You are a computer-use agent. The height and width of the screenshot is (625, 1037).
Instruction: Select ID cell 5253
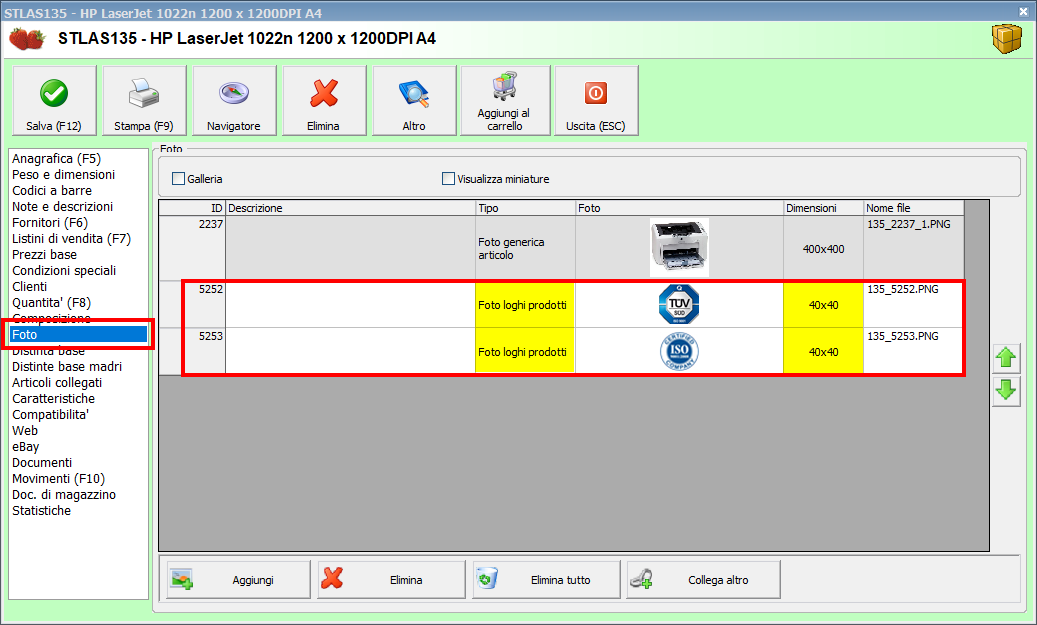pos(192,351)
